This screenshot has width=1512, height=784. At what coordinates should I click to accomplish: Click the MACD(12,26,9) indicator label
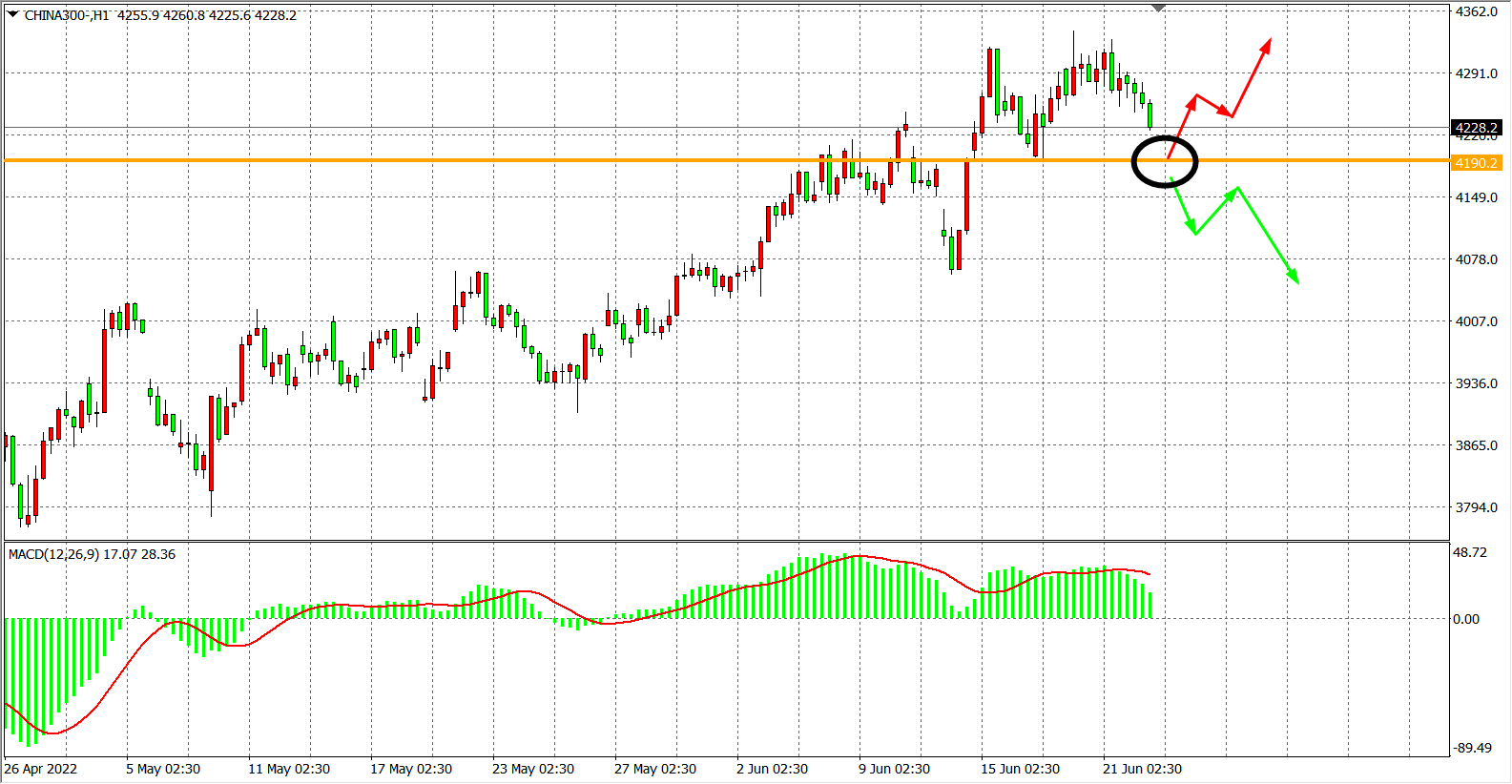pyautogui.click(x=53, y=554)
